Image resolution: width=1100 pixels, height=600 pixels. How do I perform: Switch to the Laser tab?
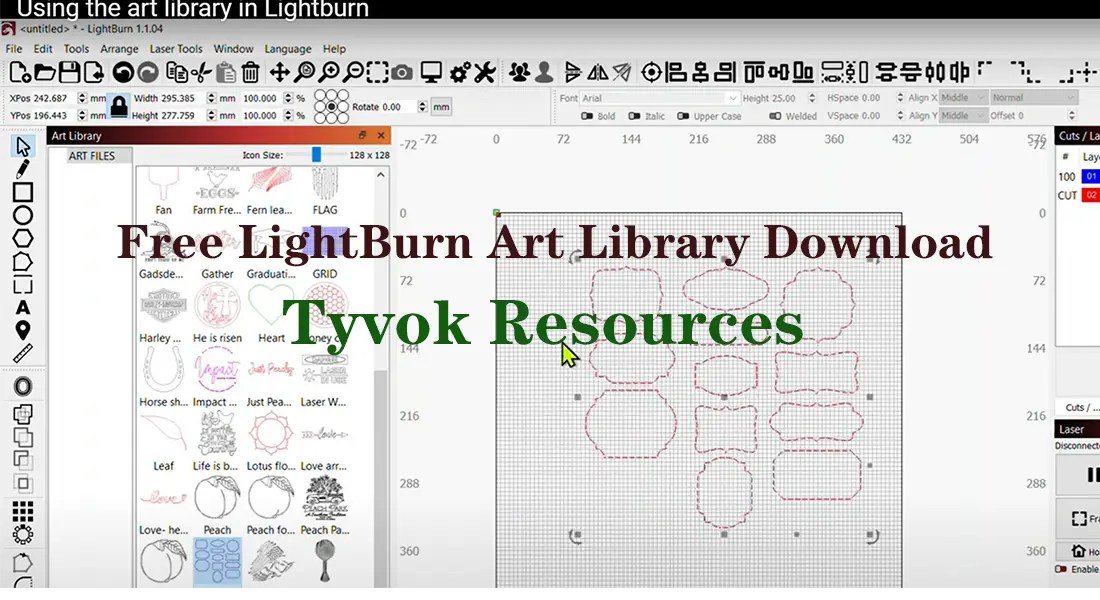tap(1073, 429)
